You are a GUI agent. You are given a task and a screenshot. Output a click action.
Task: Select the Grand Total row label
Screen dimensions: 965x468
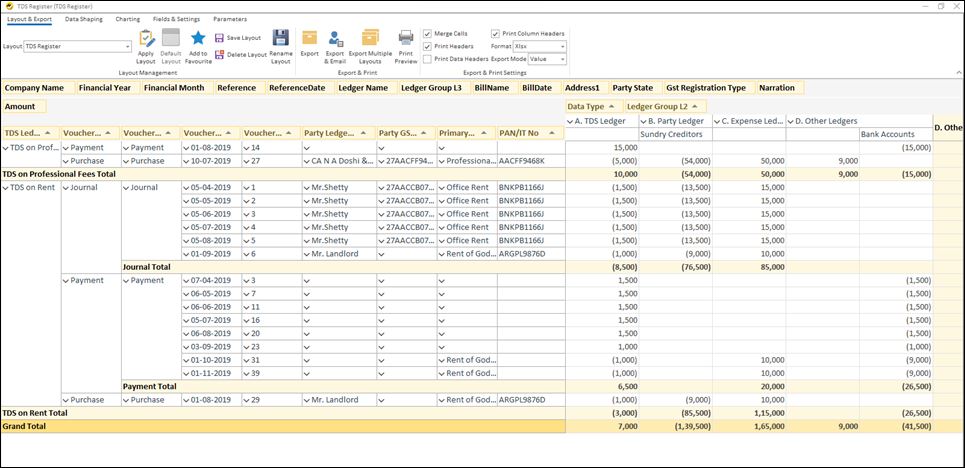pos(283,426)
